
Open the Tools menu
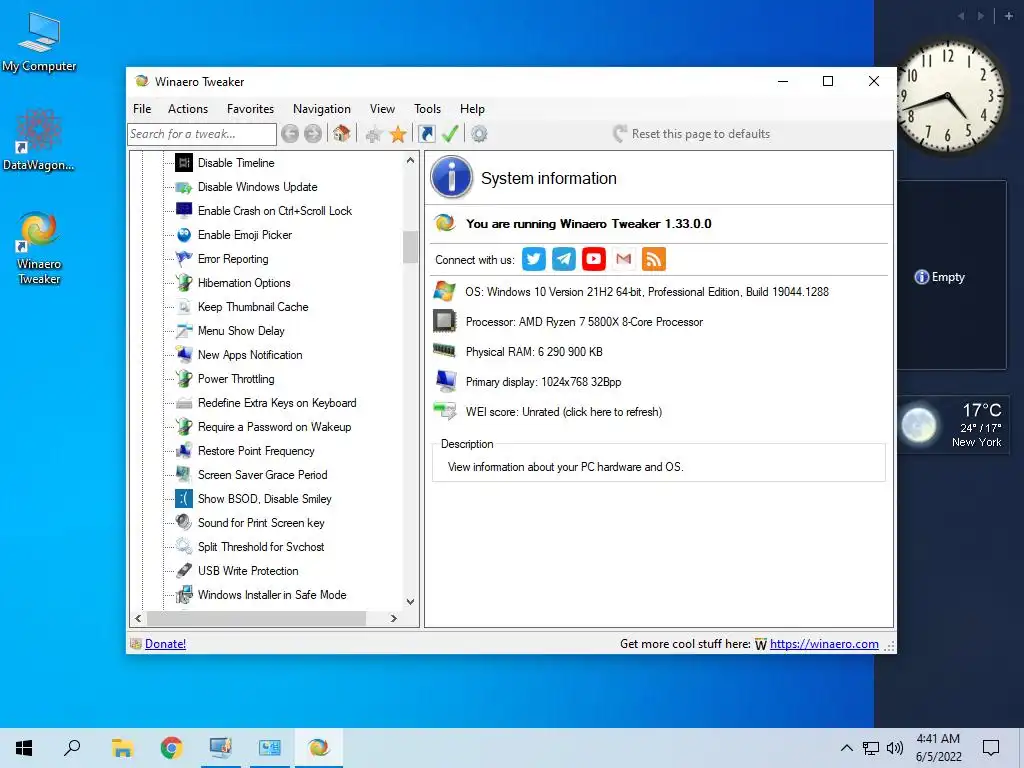click(427, 109)
